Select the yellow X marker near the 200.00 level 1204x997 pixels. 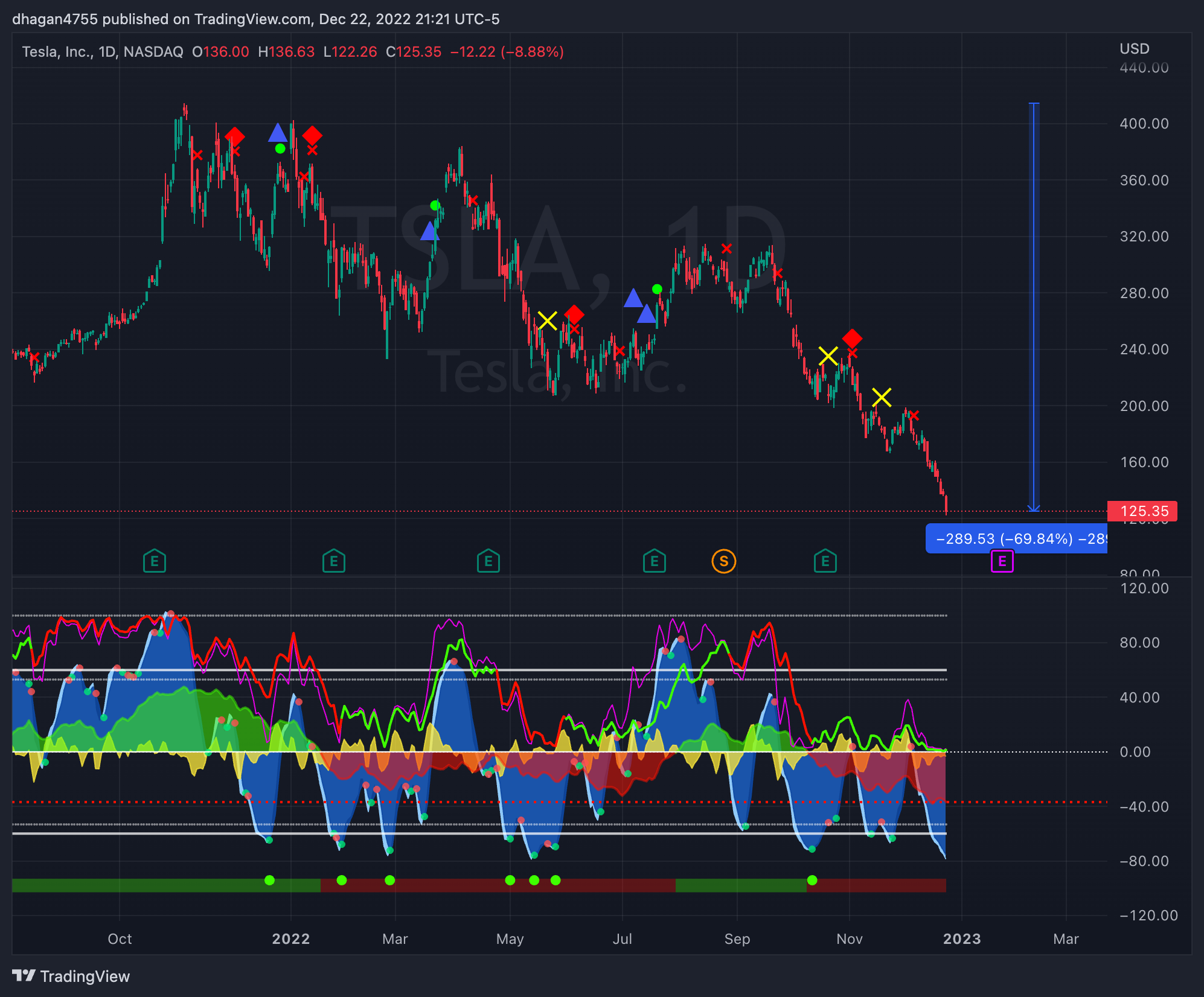point(882,397)
